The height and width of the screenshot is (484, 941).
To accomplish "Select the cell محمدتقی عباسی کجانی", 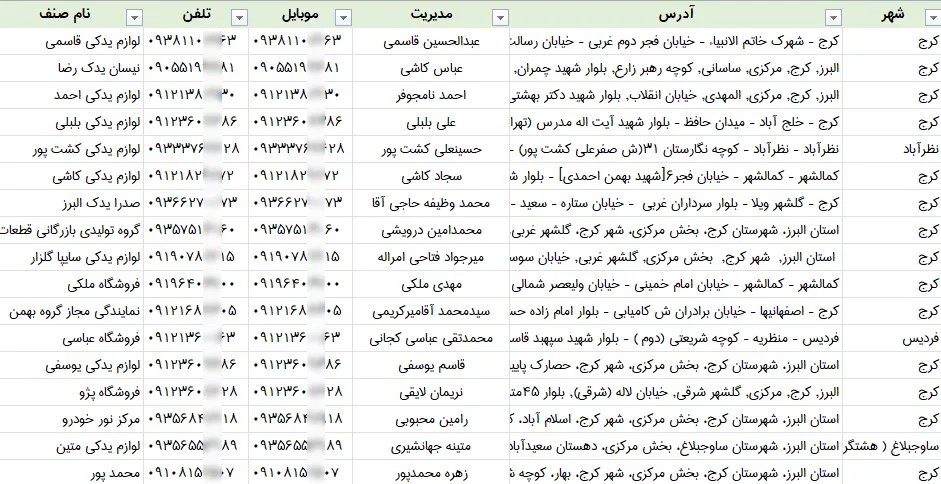I will pos(431,339).
